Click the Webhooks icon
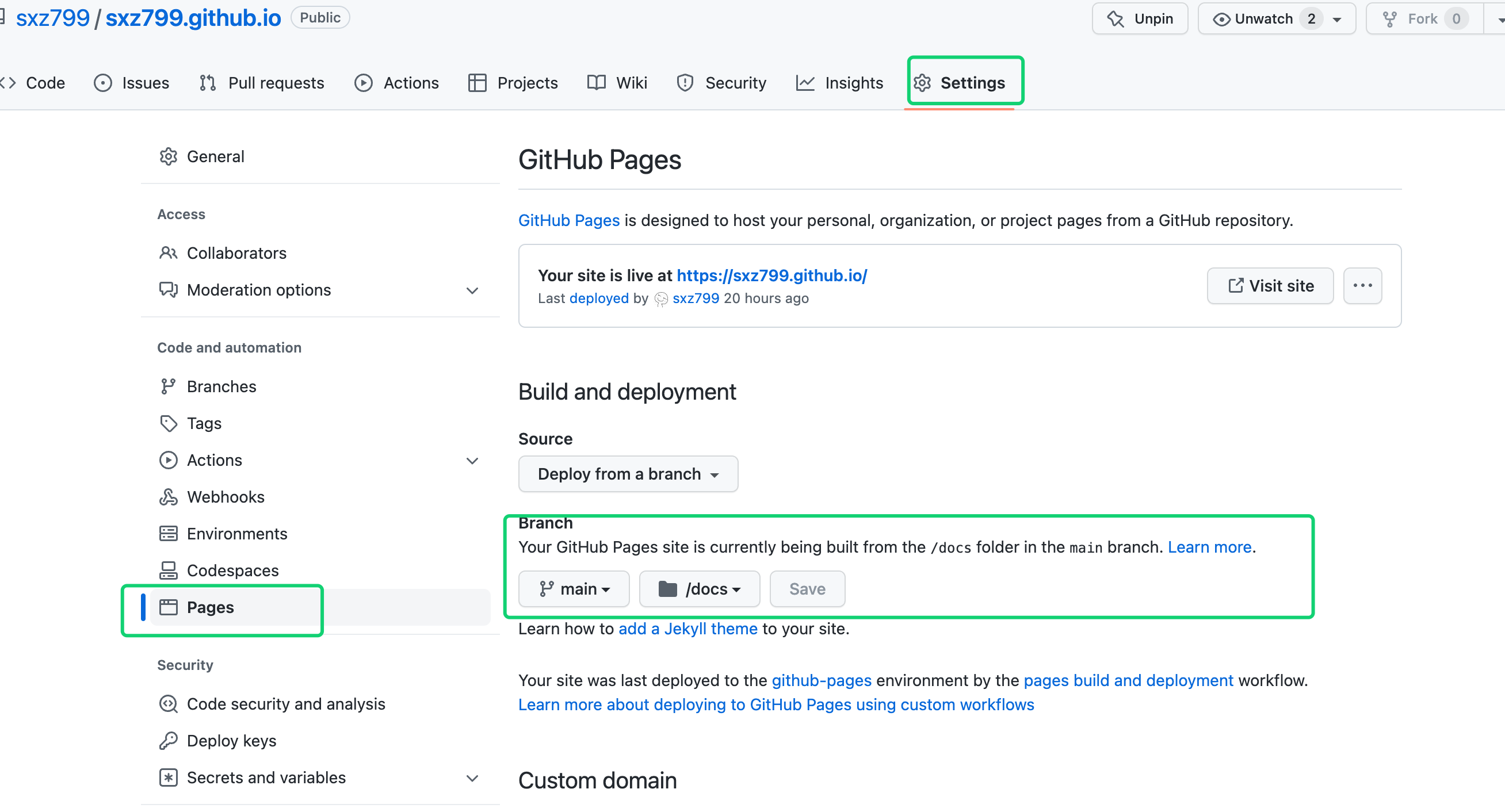Viewport: 1505px width, 812px height. pyautogui.click(x=168, y=496)
